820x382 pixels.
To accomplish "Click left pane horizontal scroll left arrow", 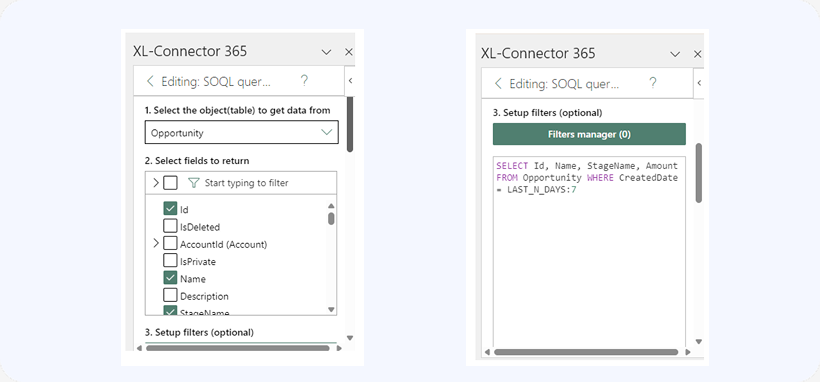I will coord(139,348).
